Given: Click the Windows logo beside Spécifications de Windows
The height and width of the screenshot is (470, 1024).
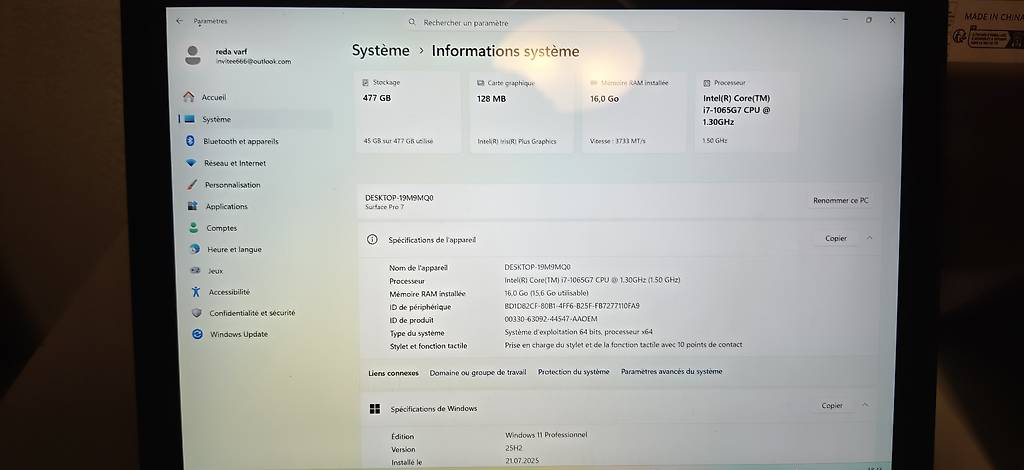Looking at the screenshot, I should (375, 409).
